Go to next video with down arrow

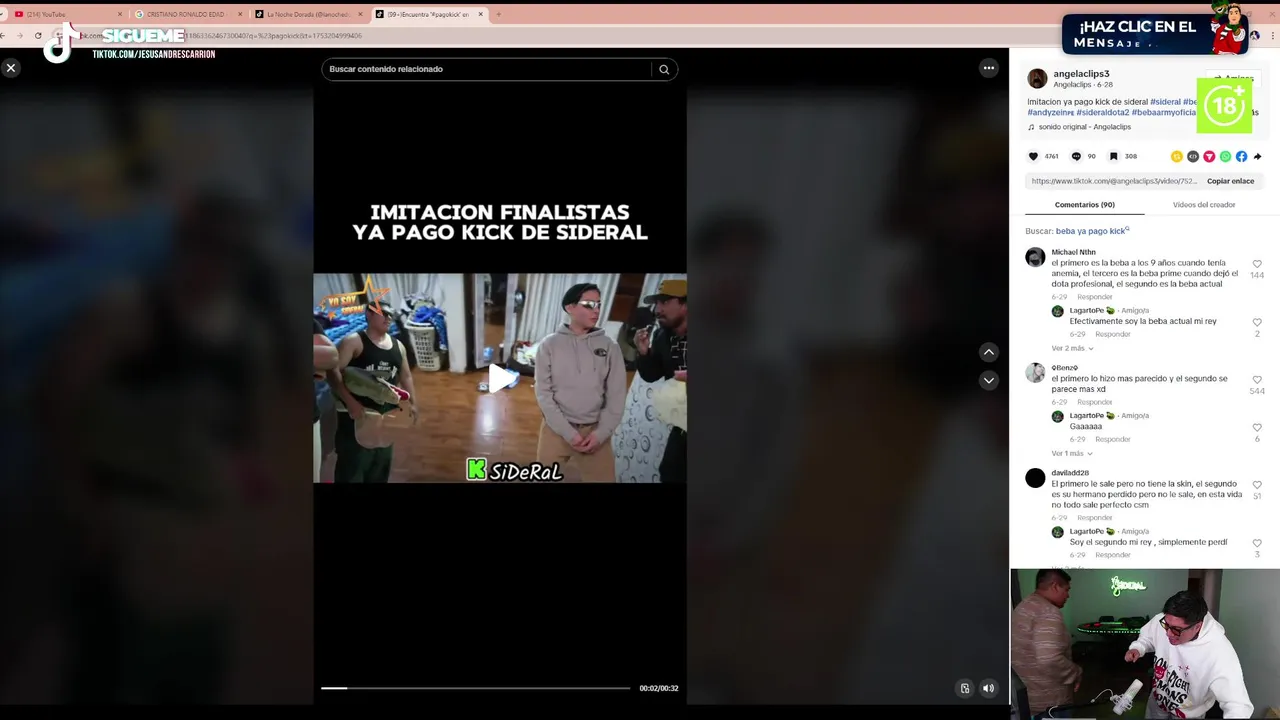(x=989, y=380)
